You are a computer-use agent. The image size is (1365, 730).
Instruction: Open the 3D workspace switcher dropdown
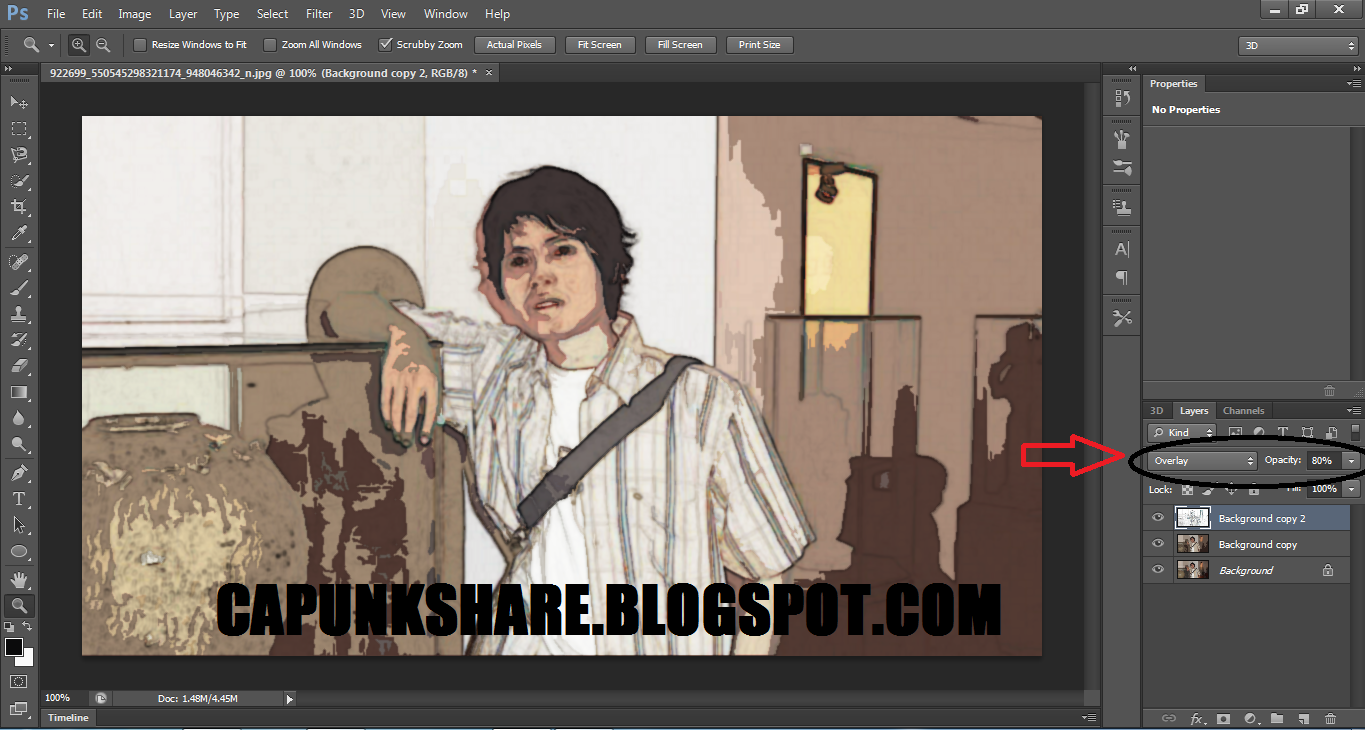(1298, 46)
